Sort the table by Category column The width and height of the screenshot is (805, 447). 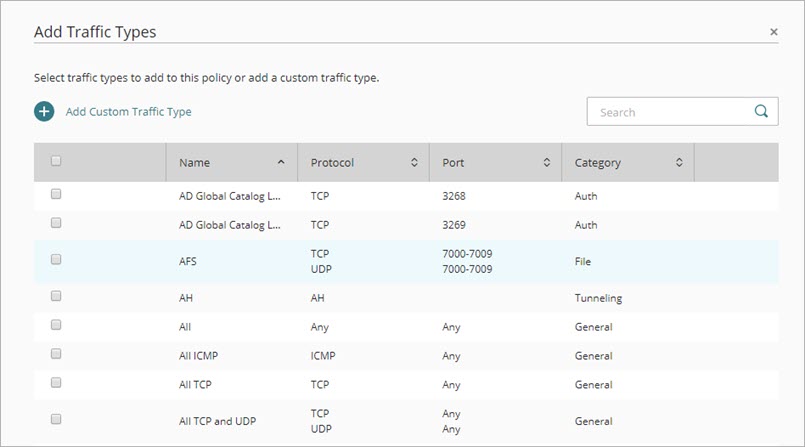point(679,162)
